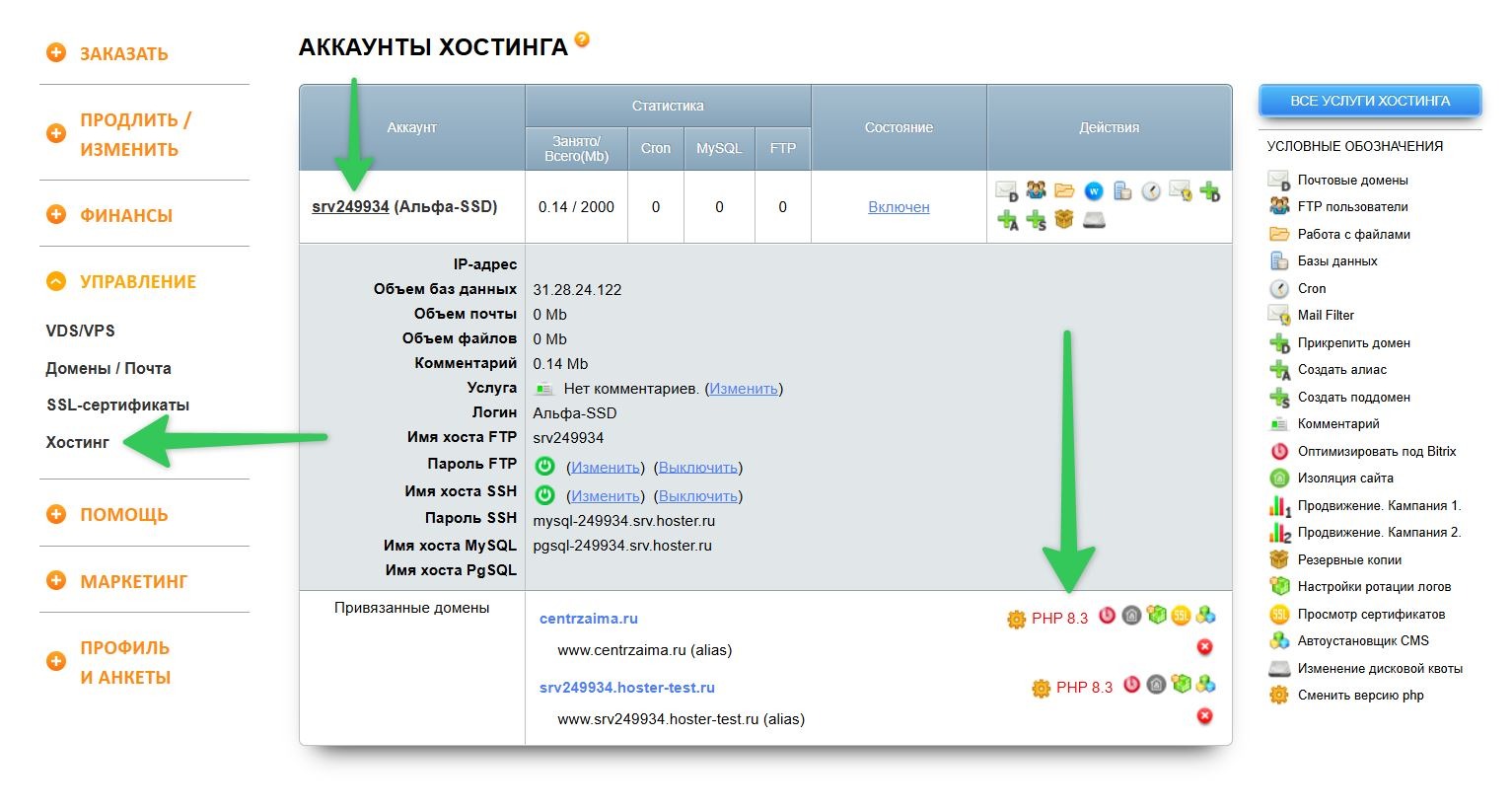This screenshot has width=1512, height=812.
Task: Toggle green power icon in Имя хоста SSH row
Action: [x=544, y=494]
